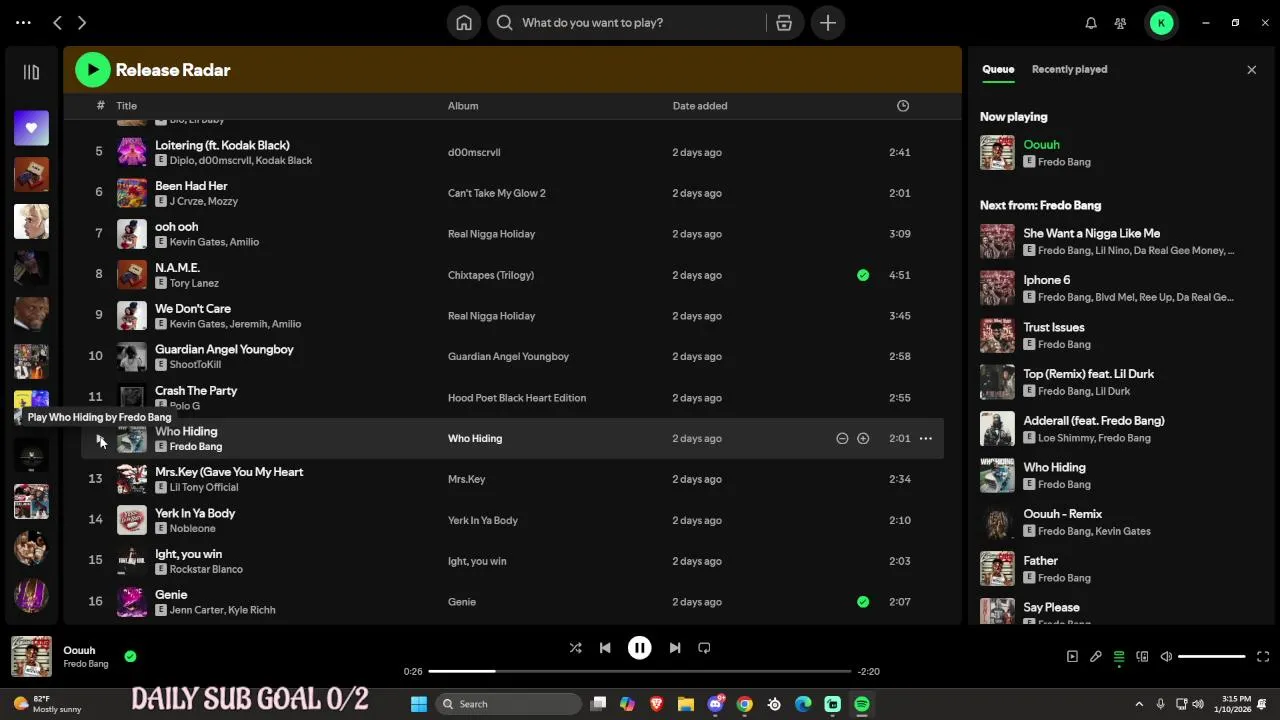Toggle saved checkmark for Genie
The image size is (1280, 720).
click(863, 602)
